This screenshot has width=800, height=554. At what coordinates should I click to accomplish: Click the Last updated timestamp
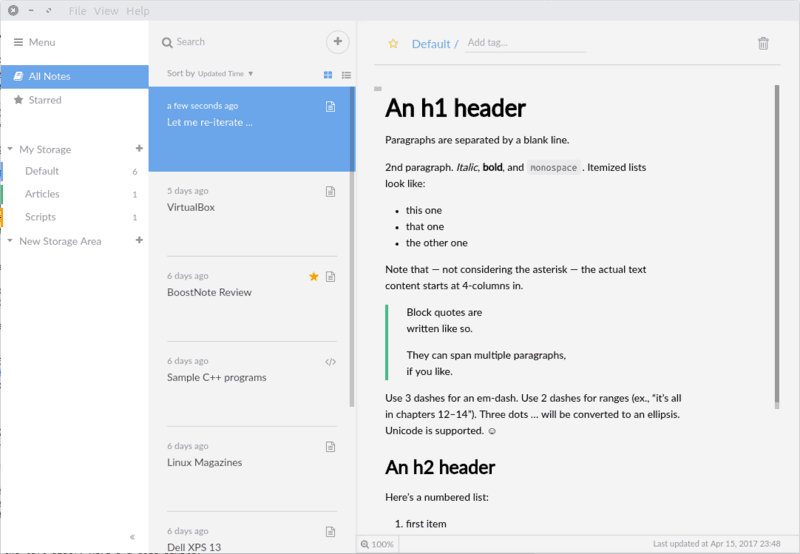tap(716, 544)
